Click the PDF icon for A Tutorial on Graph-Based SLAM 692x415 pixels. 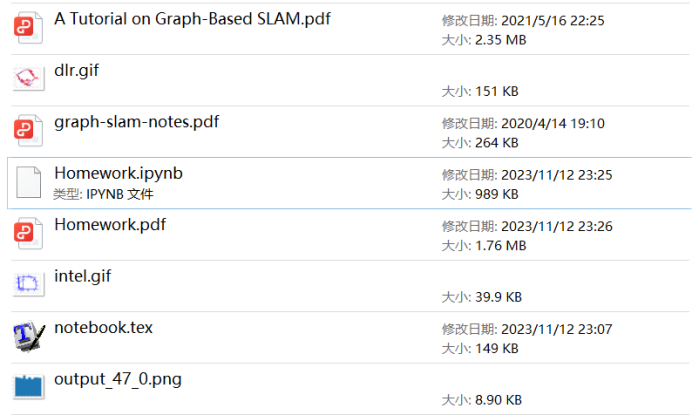pyautogui.click(x=27, y=28)
